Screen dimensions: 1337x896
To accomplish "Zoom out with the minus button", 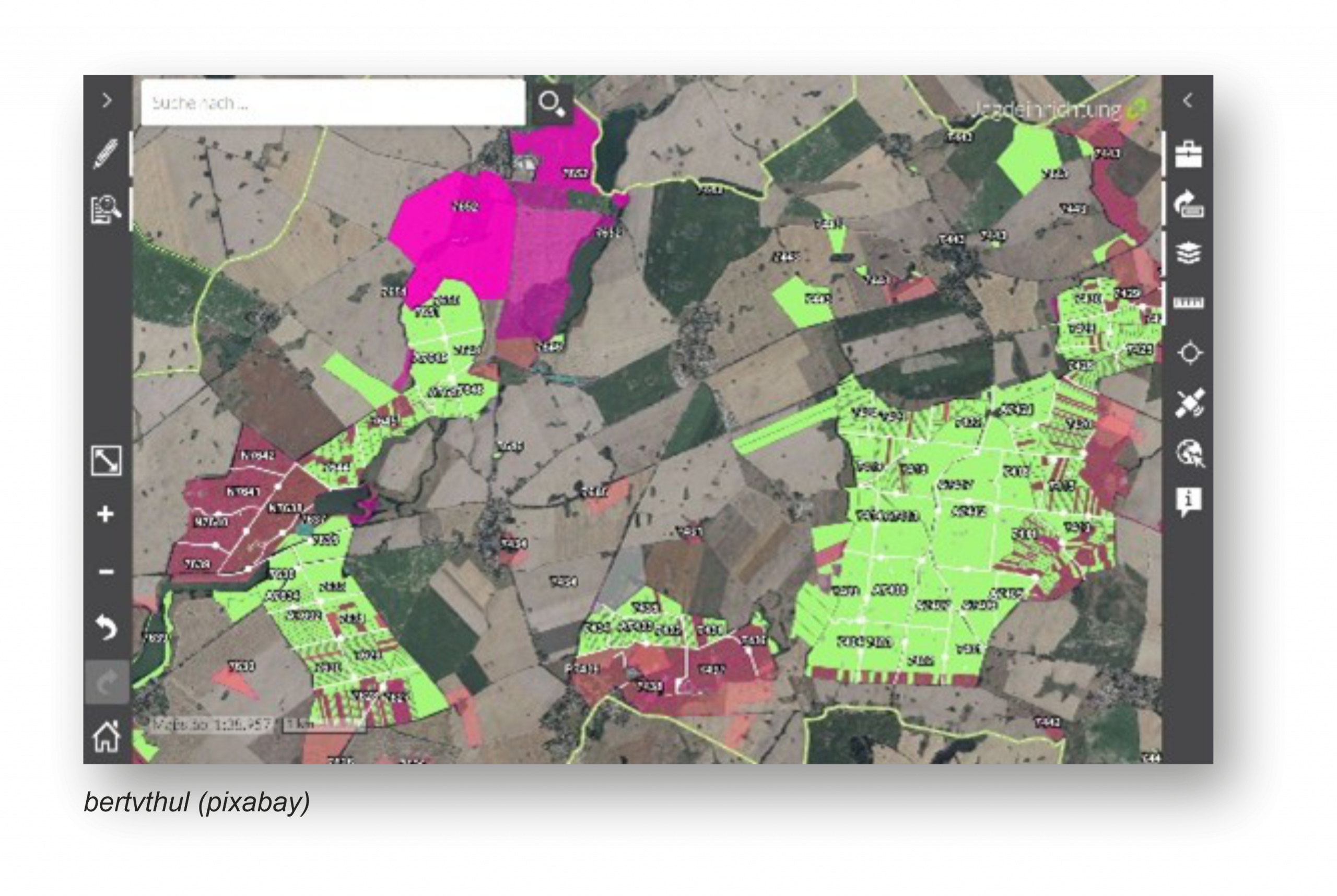I will 105,571.
